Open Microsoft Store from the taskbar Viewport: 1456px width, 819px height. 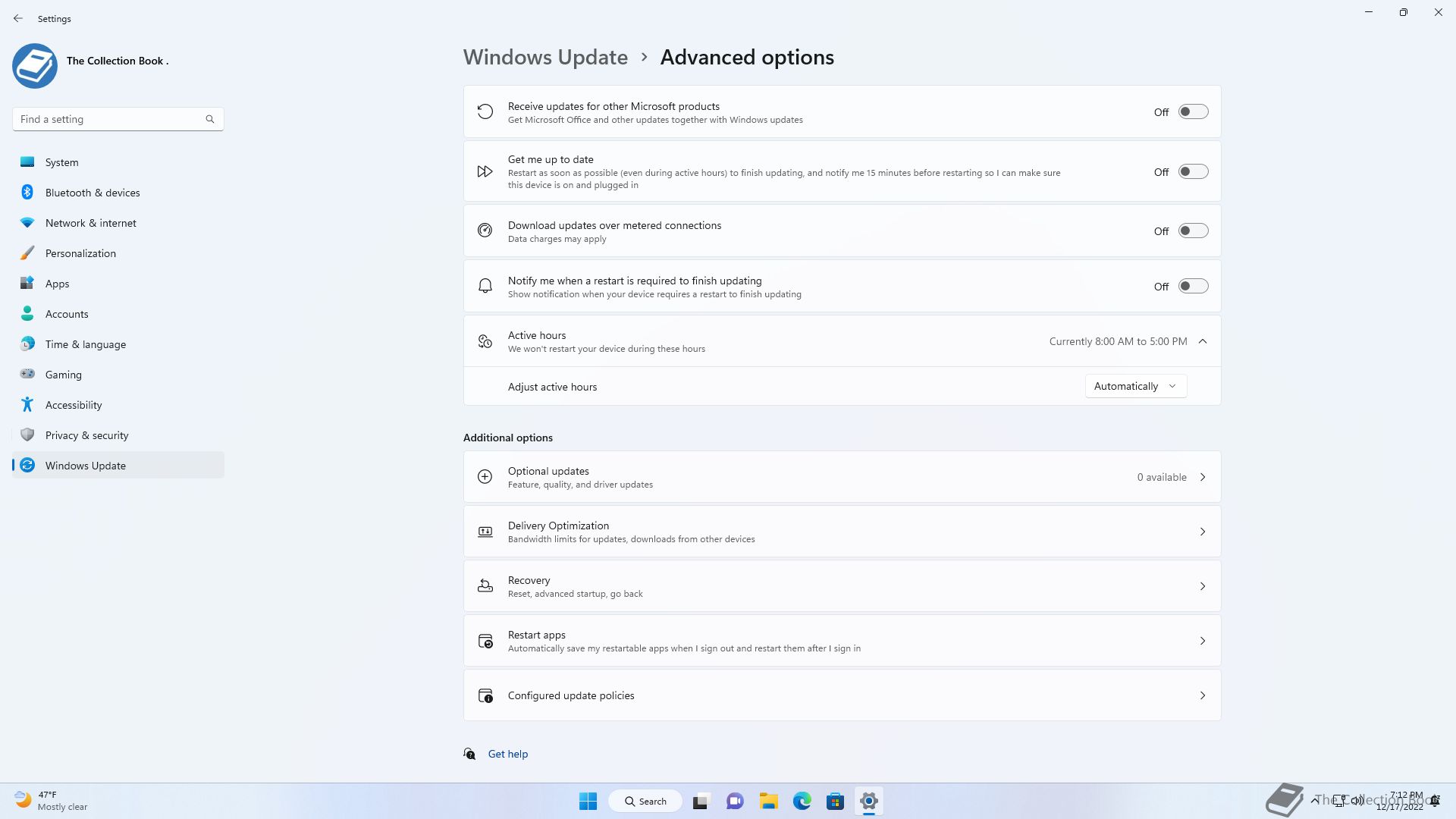click(835, 801)
